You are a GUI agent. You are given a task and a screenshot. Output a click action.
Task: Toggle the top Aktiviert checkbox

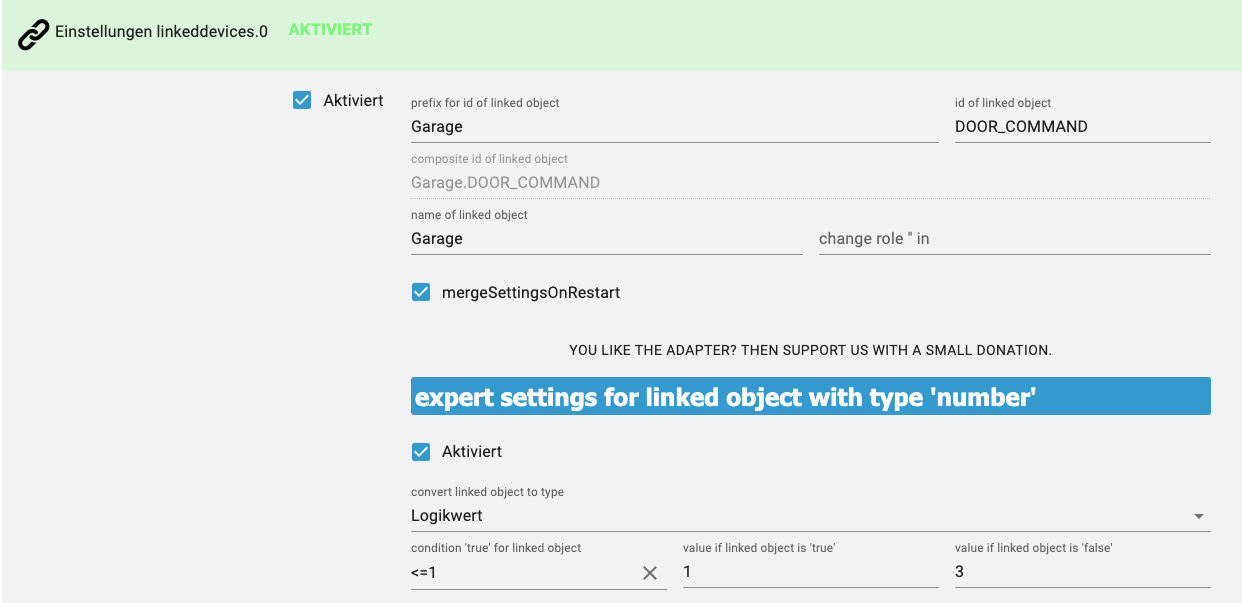pyautogui.click(x=302, y=100)
